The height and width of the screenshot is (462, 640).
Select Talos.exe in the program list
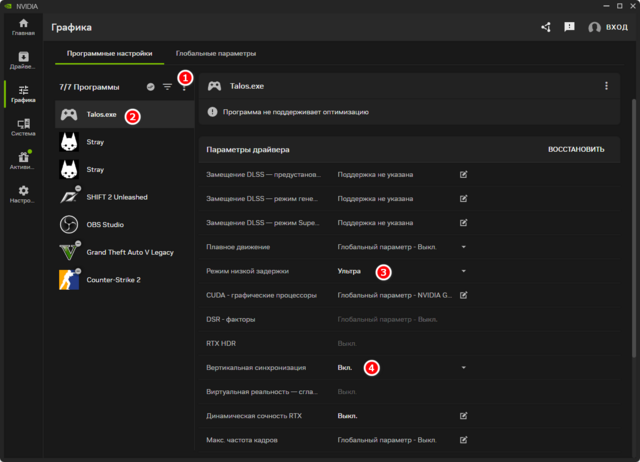[124, 114]
